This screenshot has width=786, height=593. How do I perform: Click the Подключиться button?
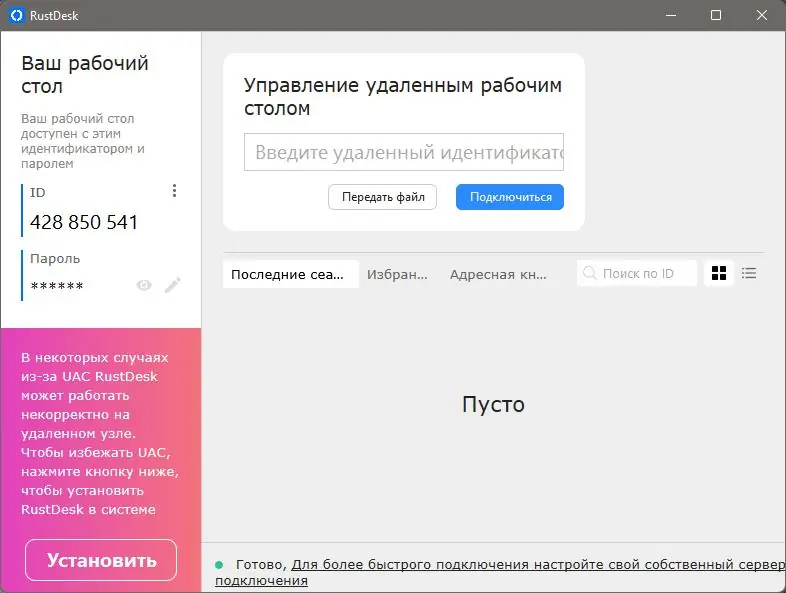(x=510, y=197)
